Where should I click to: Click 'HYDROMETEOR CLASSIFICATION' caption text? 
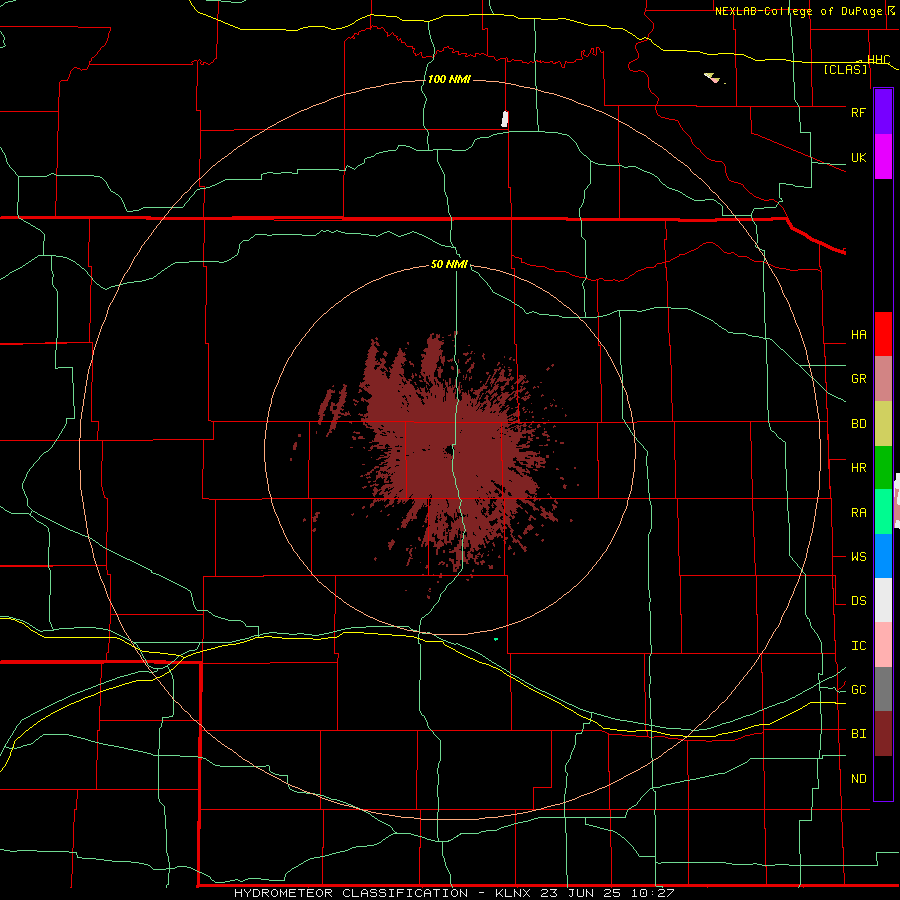click(351, 893)
